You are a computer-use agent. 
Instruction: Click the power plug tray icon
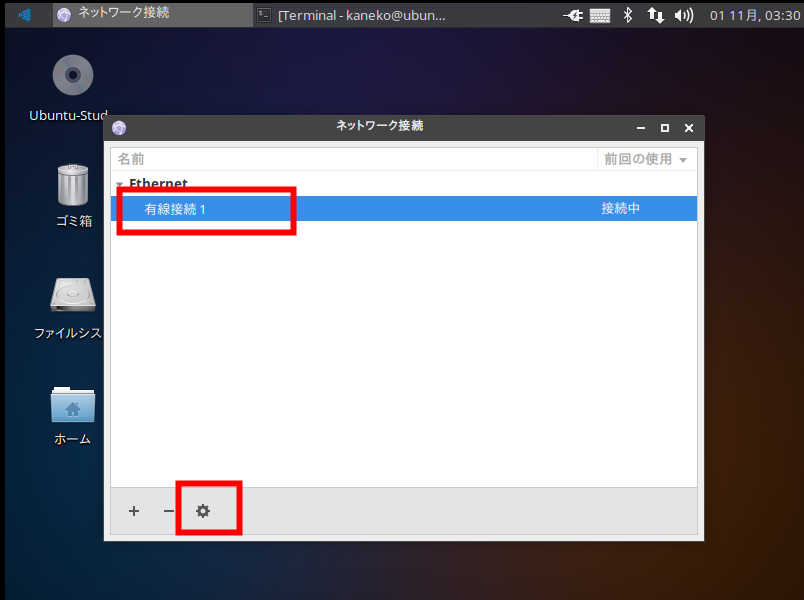tap(572, 16)
